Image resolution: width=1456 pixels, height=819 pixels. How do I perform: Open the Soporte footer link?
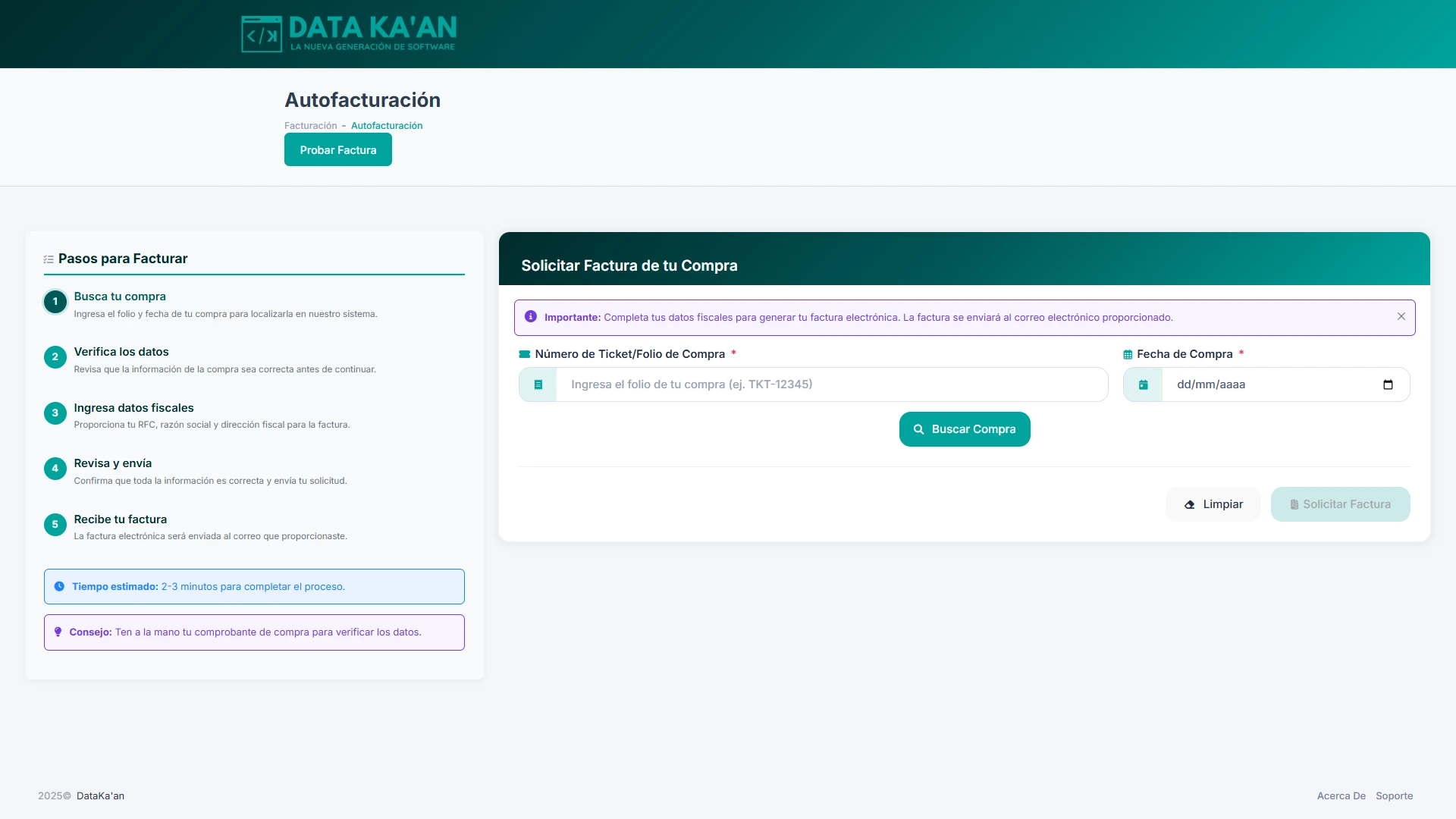point(1395,795)
